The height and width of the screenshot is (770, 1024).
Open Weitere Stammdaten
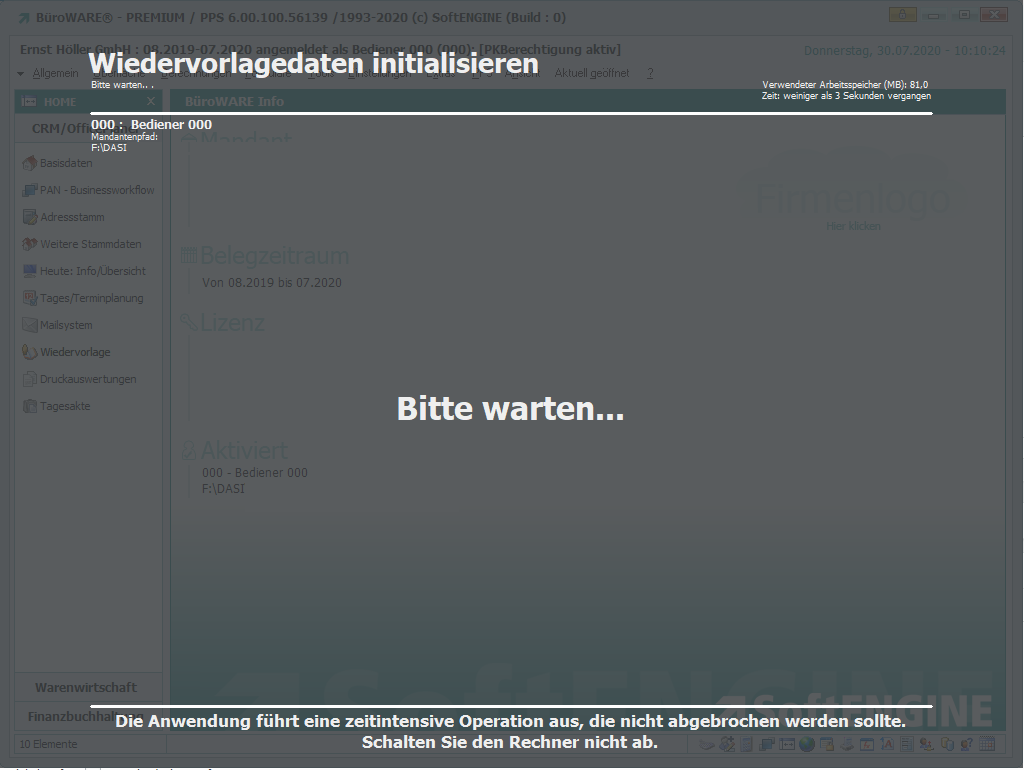pyautogui.click(x=90, y=244)
